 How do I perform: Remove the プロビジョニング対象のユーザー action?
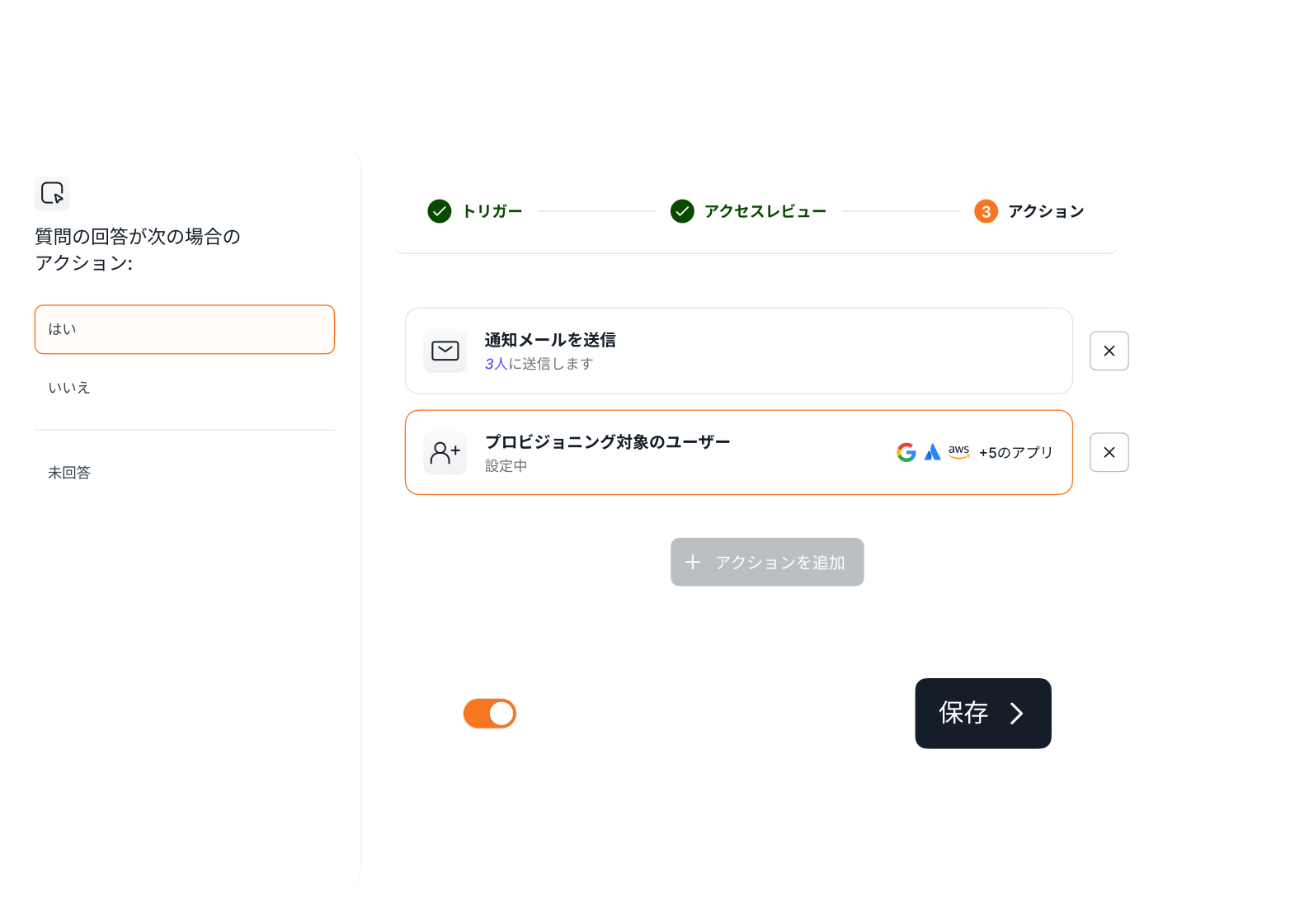pyautogui.click(x=1109, y=453)
